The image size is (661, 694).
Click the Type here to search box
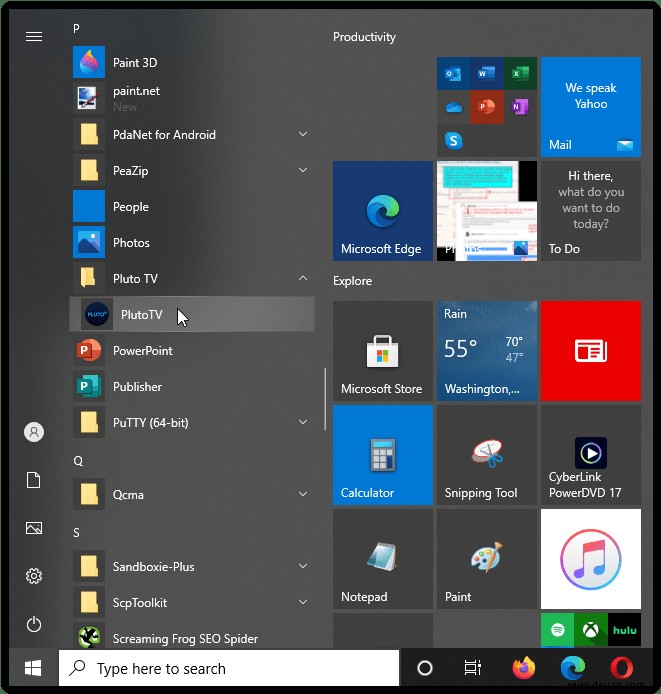pos(229,667)
